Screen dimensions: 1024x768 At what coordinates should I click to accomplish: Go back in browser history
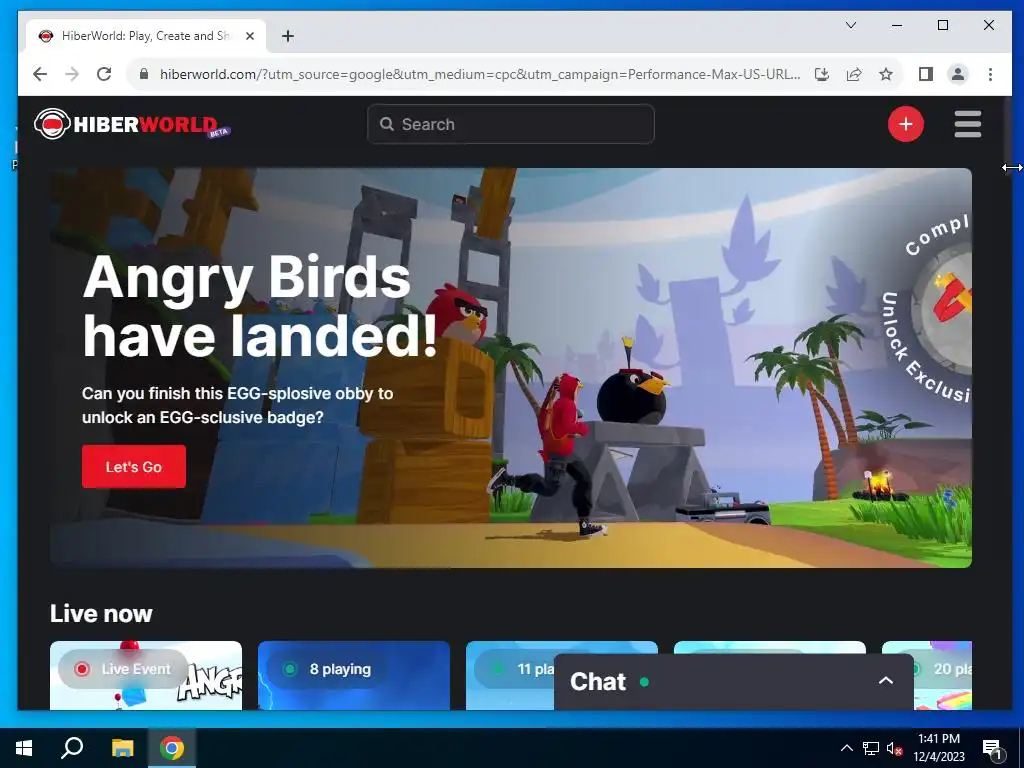pos(40,74)
